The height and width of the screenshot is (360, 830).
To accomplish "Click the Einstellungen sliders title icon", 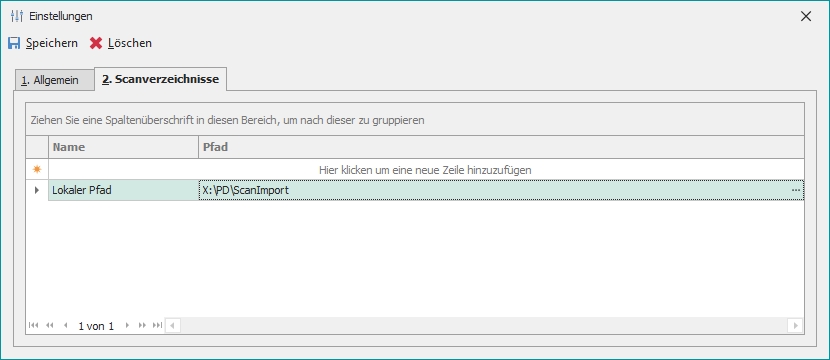I will pyautogui.click(x=17, y=16).
